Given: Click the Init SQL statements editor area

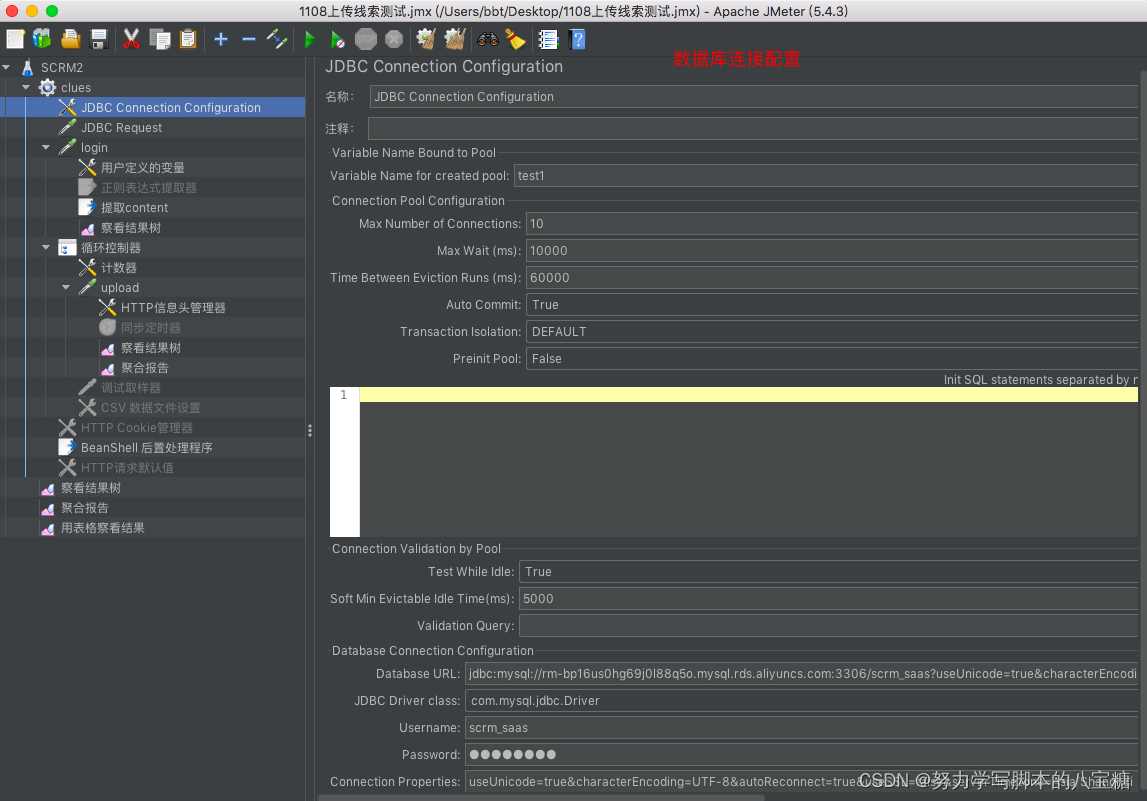Looking at the screenshot, I should tap(748, 462).
